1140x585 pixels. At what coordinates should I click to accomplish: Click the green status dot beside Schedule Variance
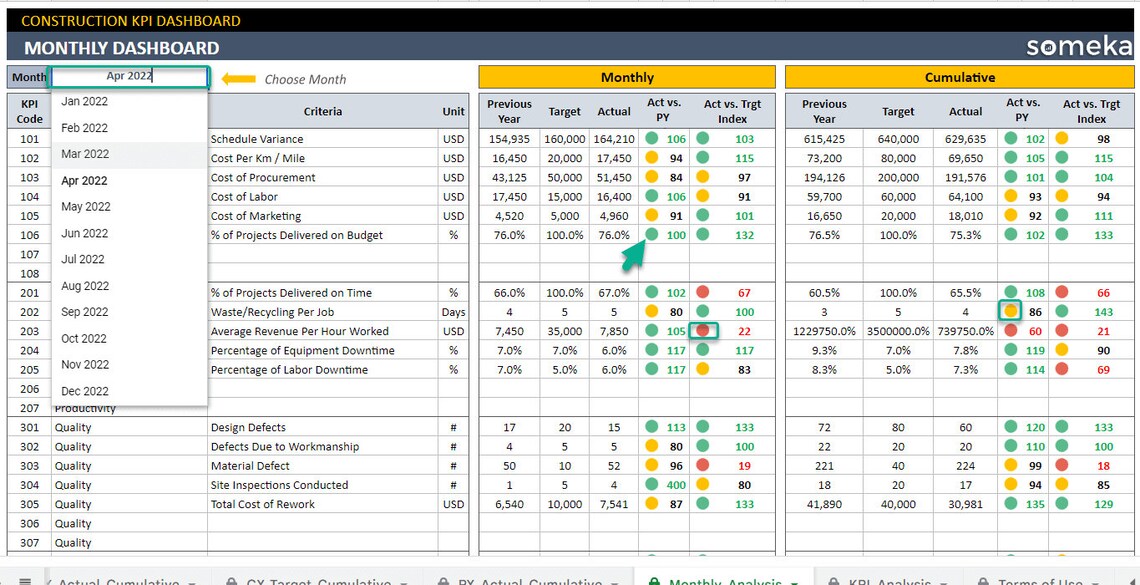651,141
